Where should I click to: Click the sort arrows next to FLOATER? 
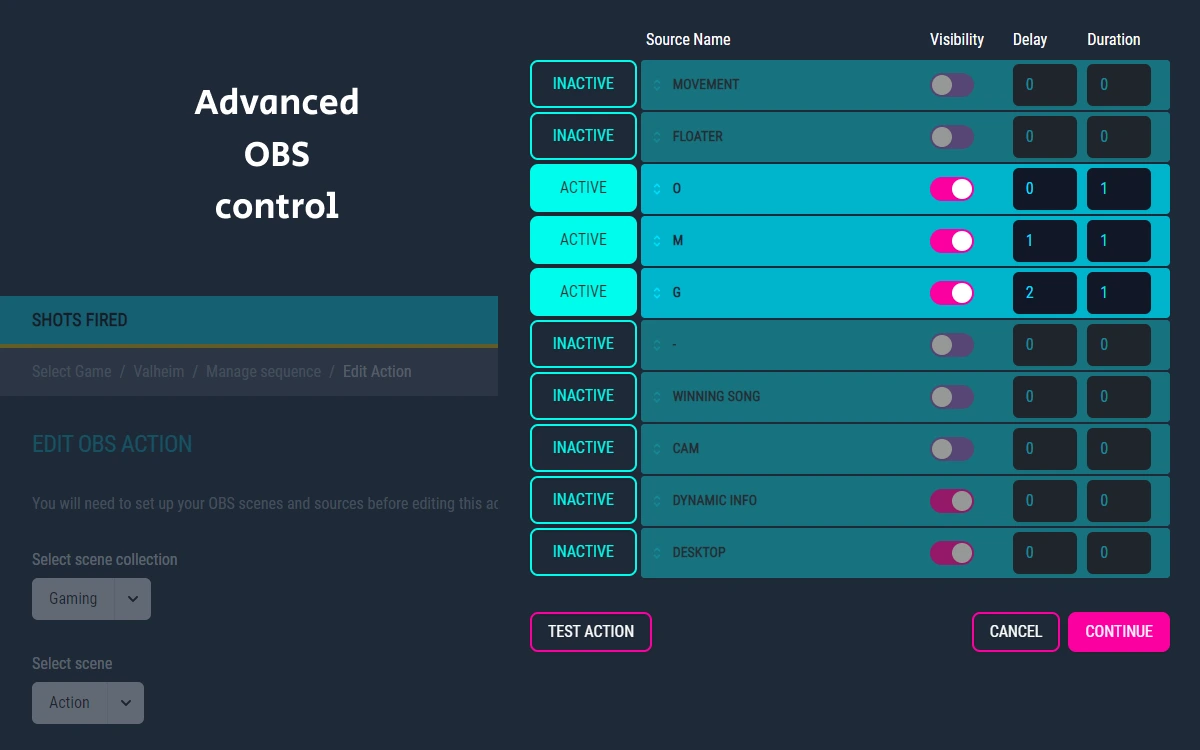click(x=657, y=137)
